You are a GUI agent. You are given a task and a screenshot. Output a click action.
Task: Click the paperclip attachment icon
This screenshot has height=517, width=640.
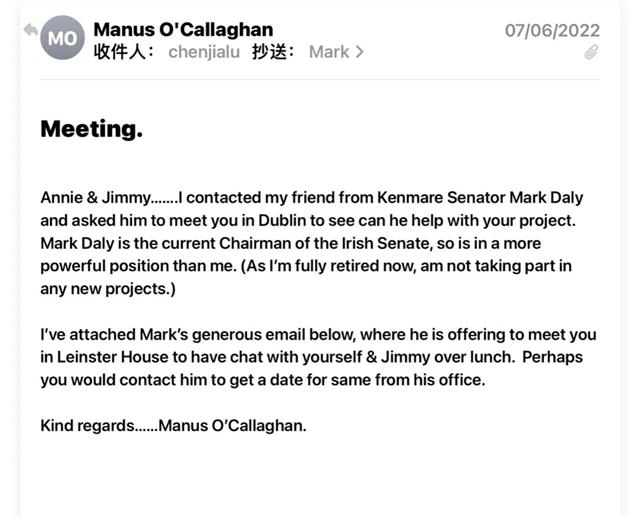tap(591, 52)
